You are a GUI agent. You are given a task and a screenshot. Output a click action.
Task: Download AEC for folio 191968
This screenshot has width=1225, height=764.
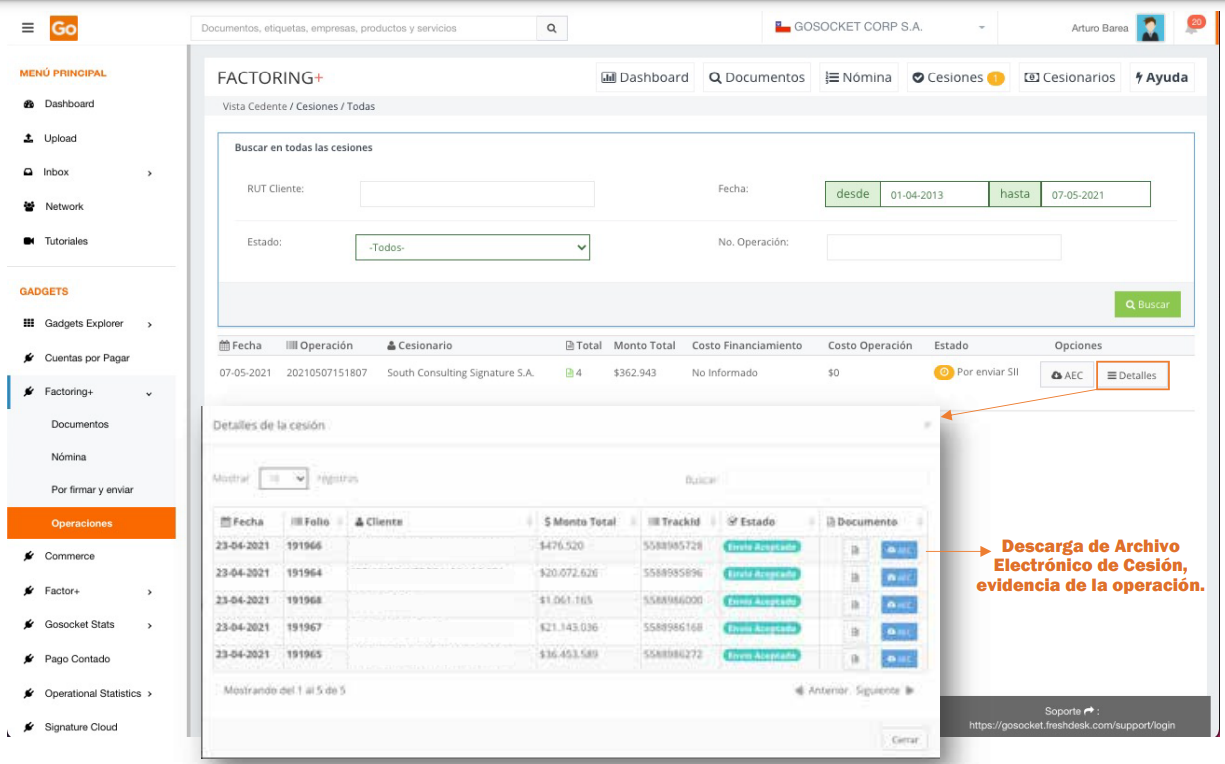[x=898, y=605]
